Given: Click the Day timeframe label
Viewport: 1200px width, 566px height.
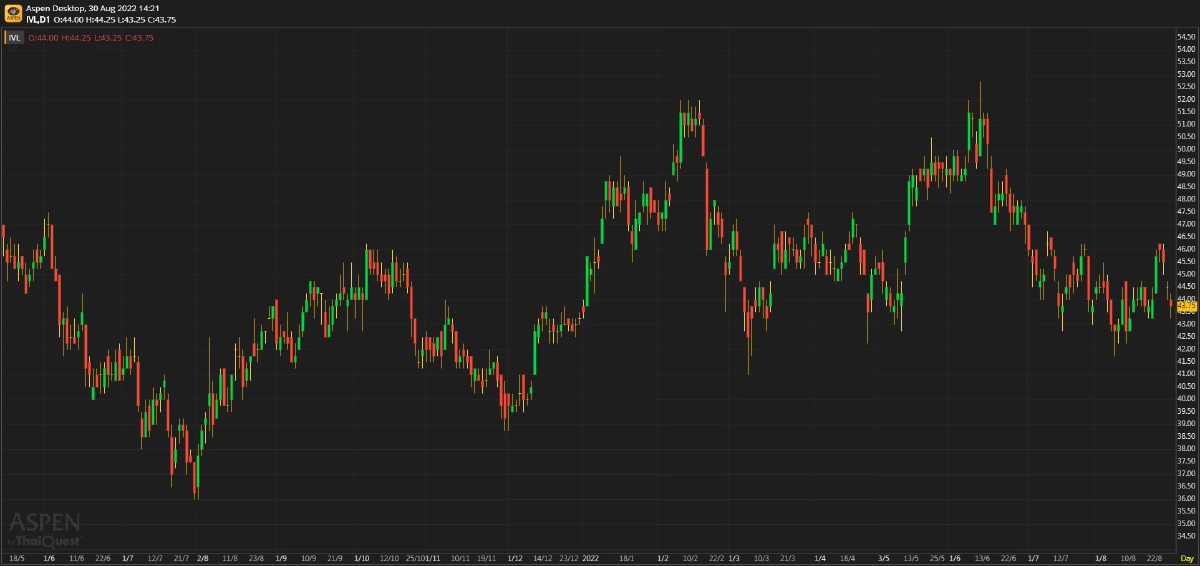Looking at the screenshot, I should point(1187,558).
